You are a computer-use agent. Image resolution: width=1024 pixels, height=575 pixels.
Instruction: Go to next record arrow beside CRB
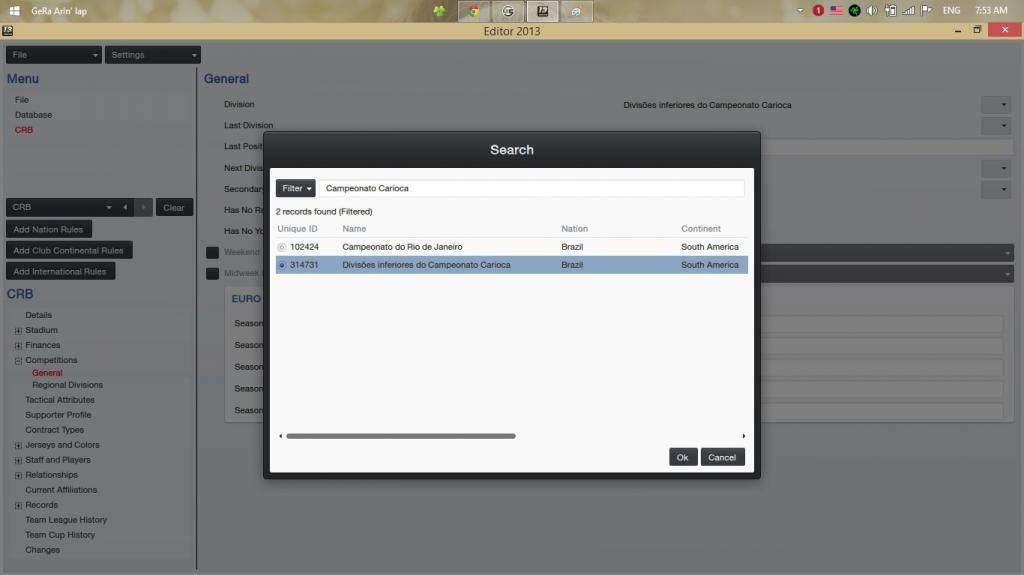point(144,207)
